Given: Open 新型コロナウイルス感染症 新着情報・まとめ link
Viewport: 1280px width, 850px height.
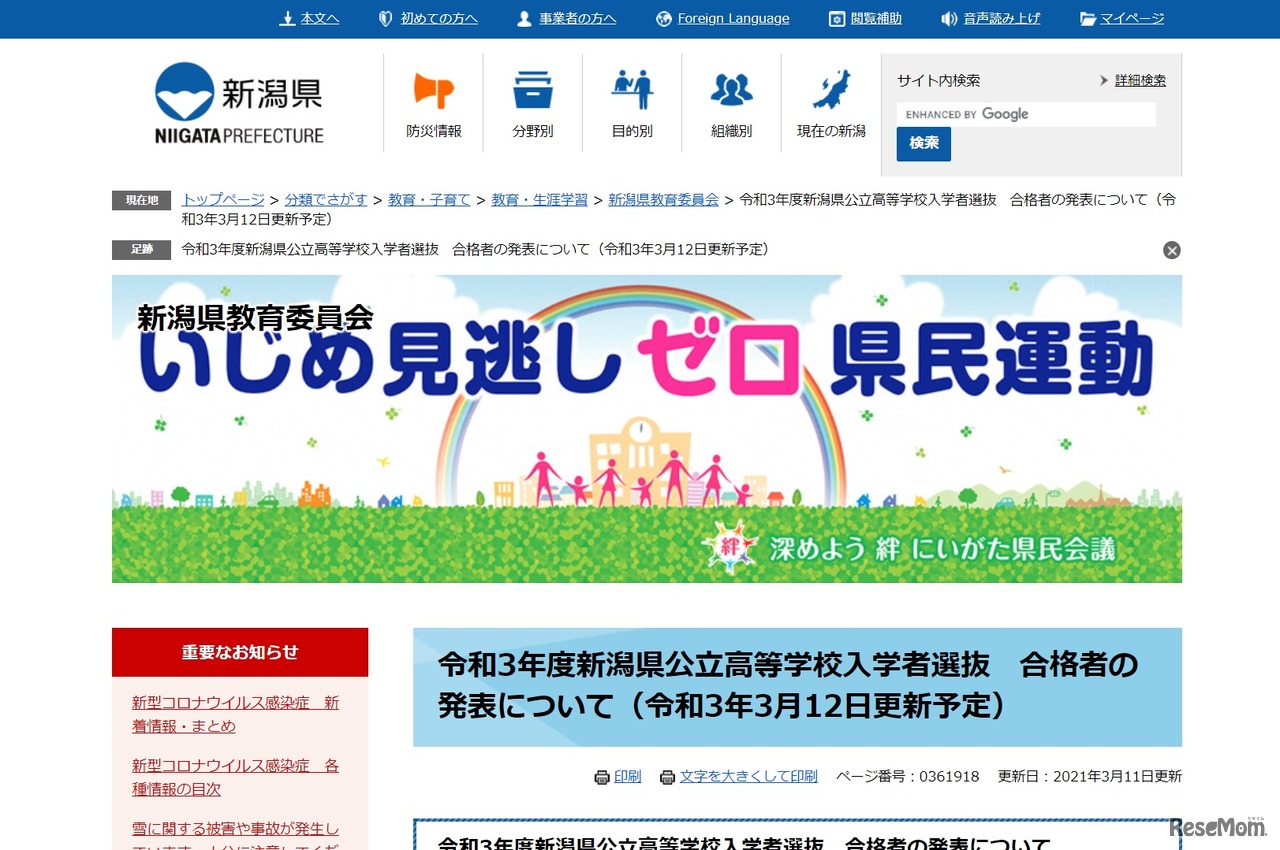Looking at the screenshot, I should (x=236, y=715).
